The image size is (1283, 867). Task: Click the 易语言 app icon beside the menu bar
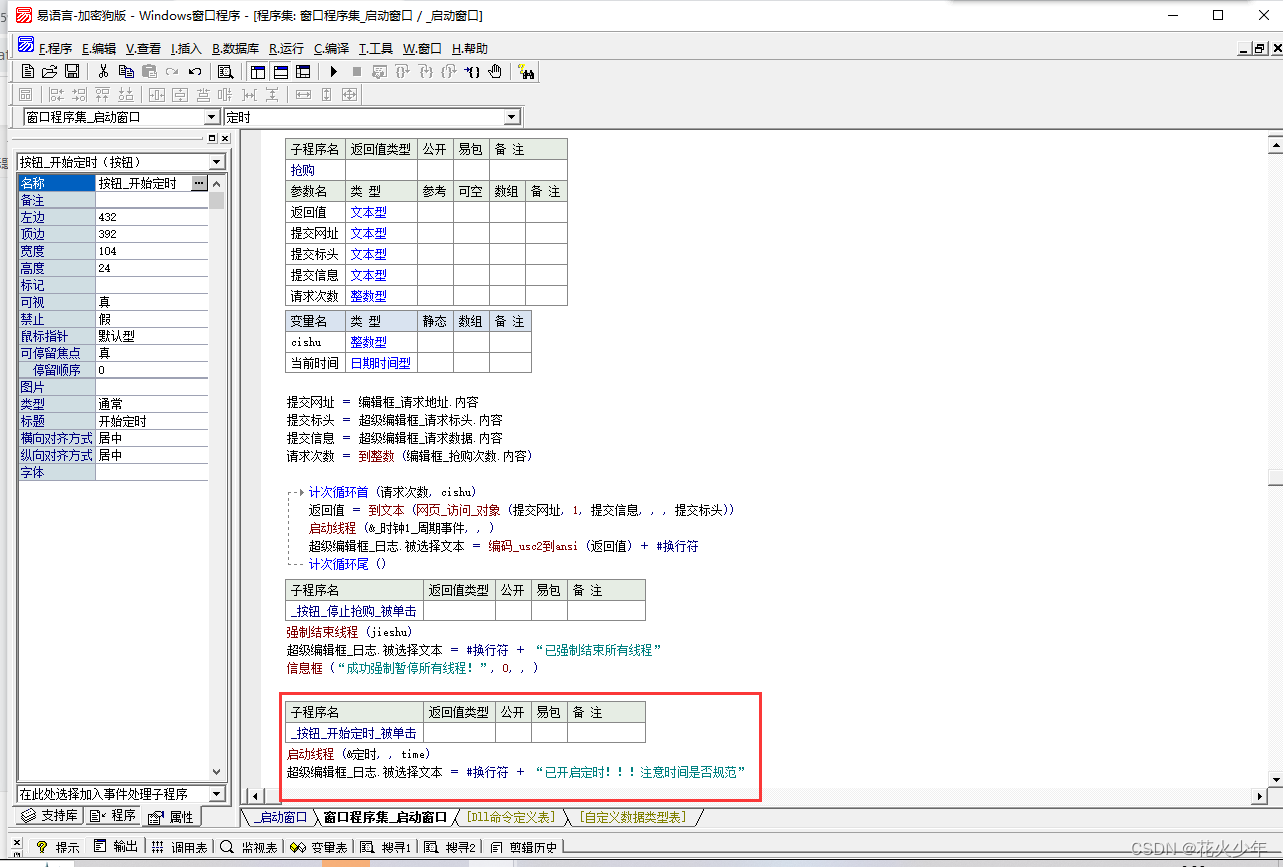tap(26, 45)
